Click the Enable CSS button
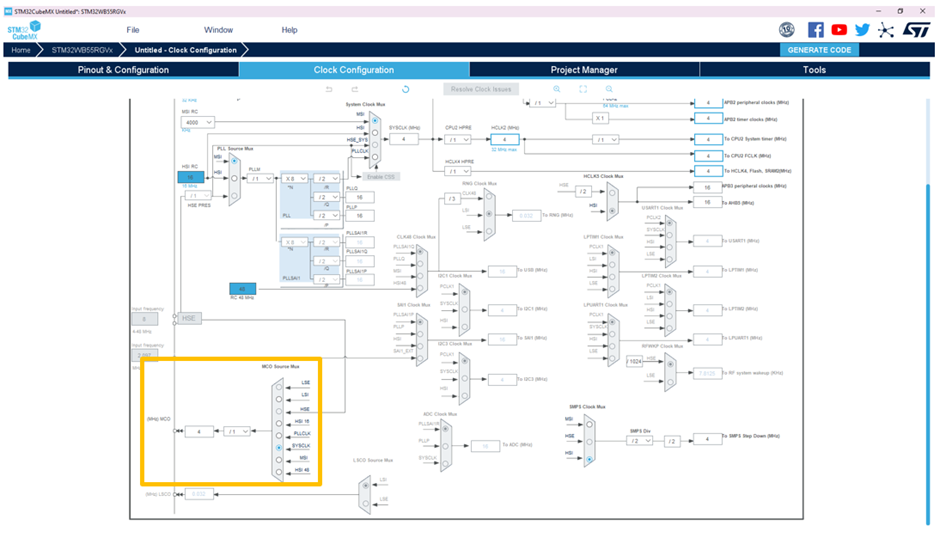Viewport: 940px width, 538px height. coord(381,177)
